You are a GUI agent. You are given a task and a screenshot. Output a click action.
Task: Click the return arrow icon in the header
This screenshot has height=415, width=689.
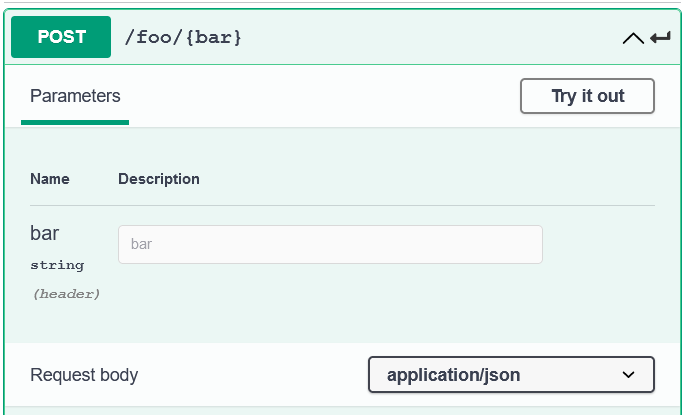coord(660,38)
